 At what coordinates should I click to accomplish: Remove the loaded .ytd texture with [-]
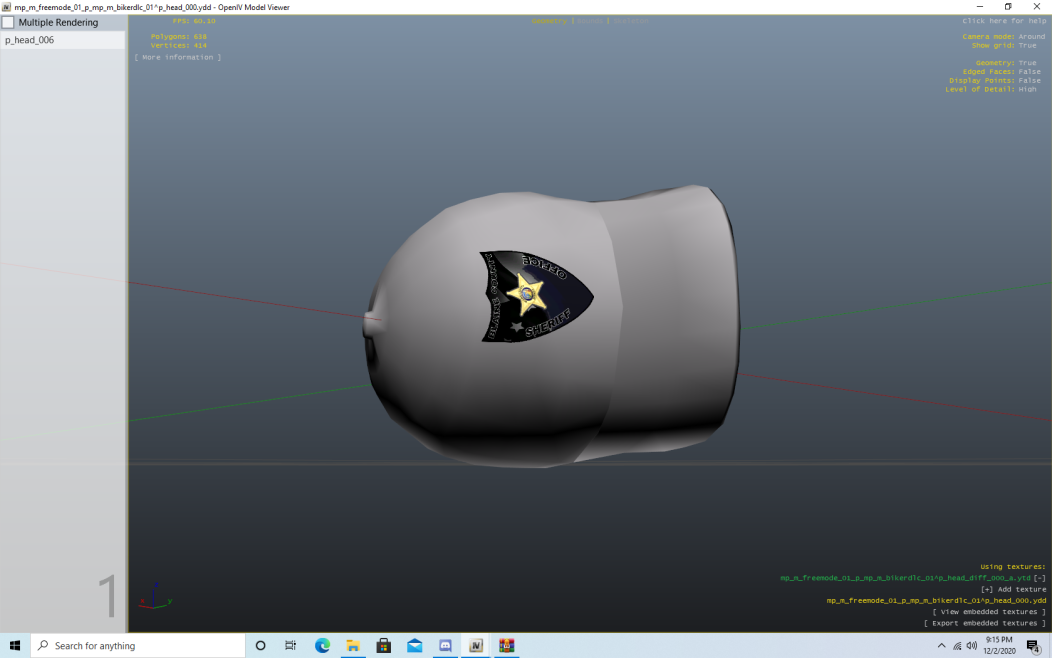pos(1039,578)
